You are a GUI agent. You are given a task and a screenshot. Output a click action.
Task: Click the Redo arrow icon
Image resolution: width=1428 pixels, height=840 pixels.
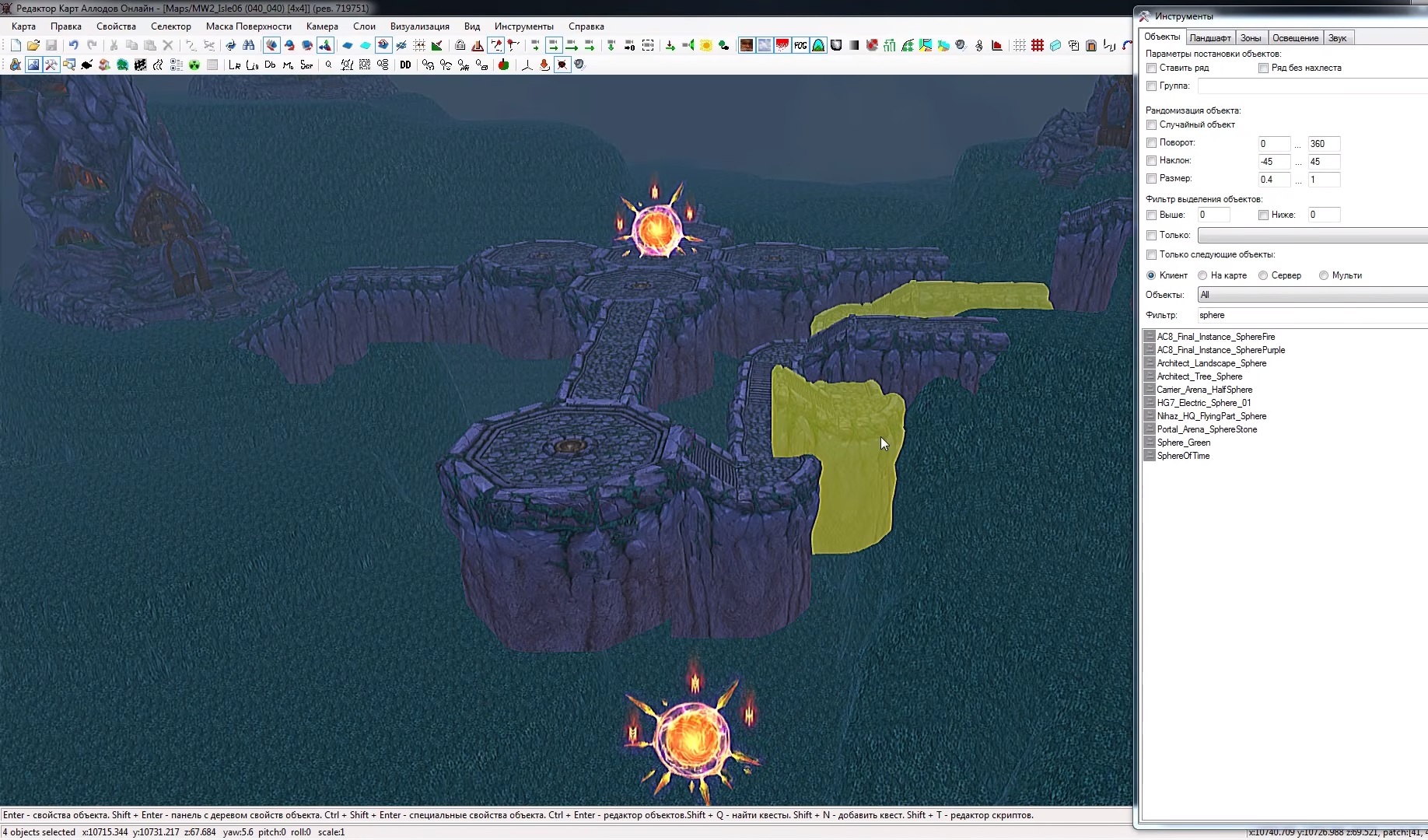(x=92, y=45)
